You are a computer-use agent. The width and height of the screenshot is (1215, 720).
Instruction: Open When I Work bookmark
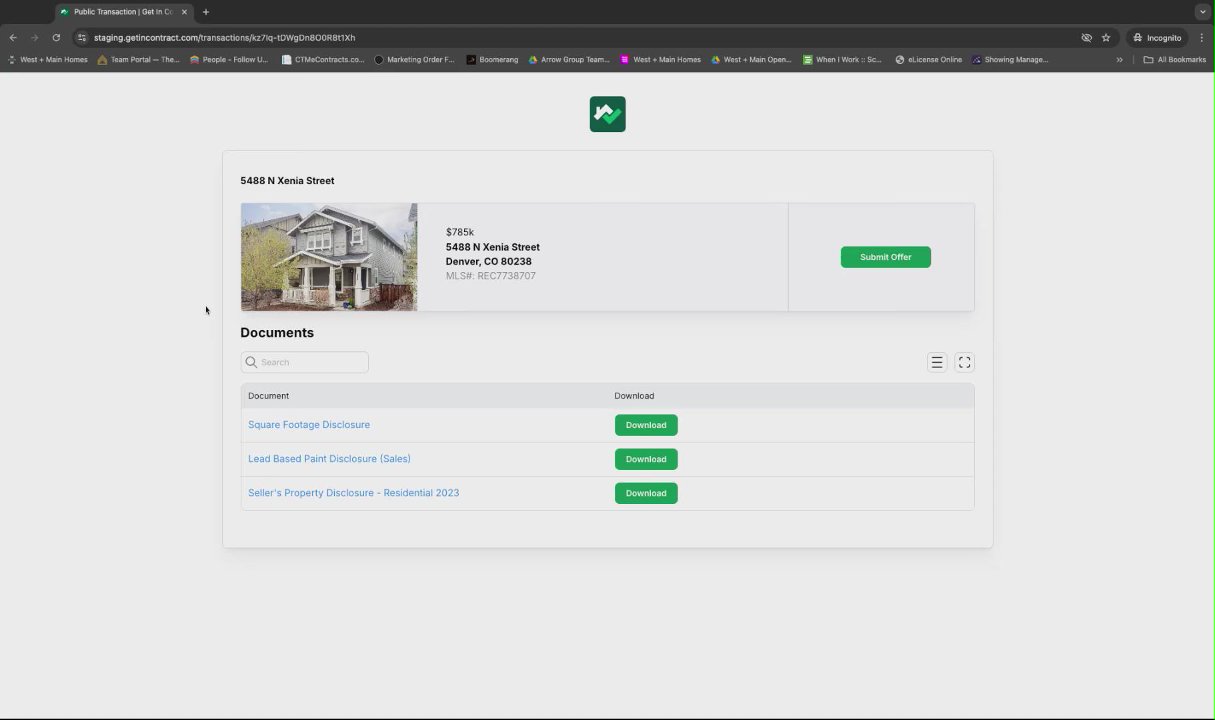coord(842,60)
